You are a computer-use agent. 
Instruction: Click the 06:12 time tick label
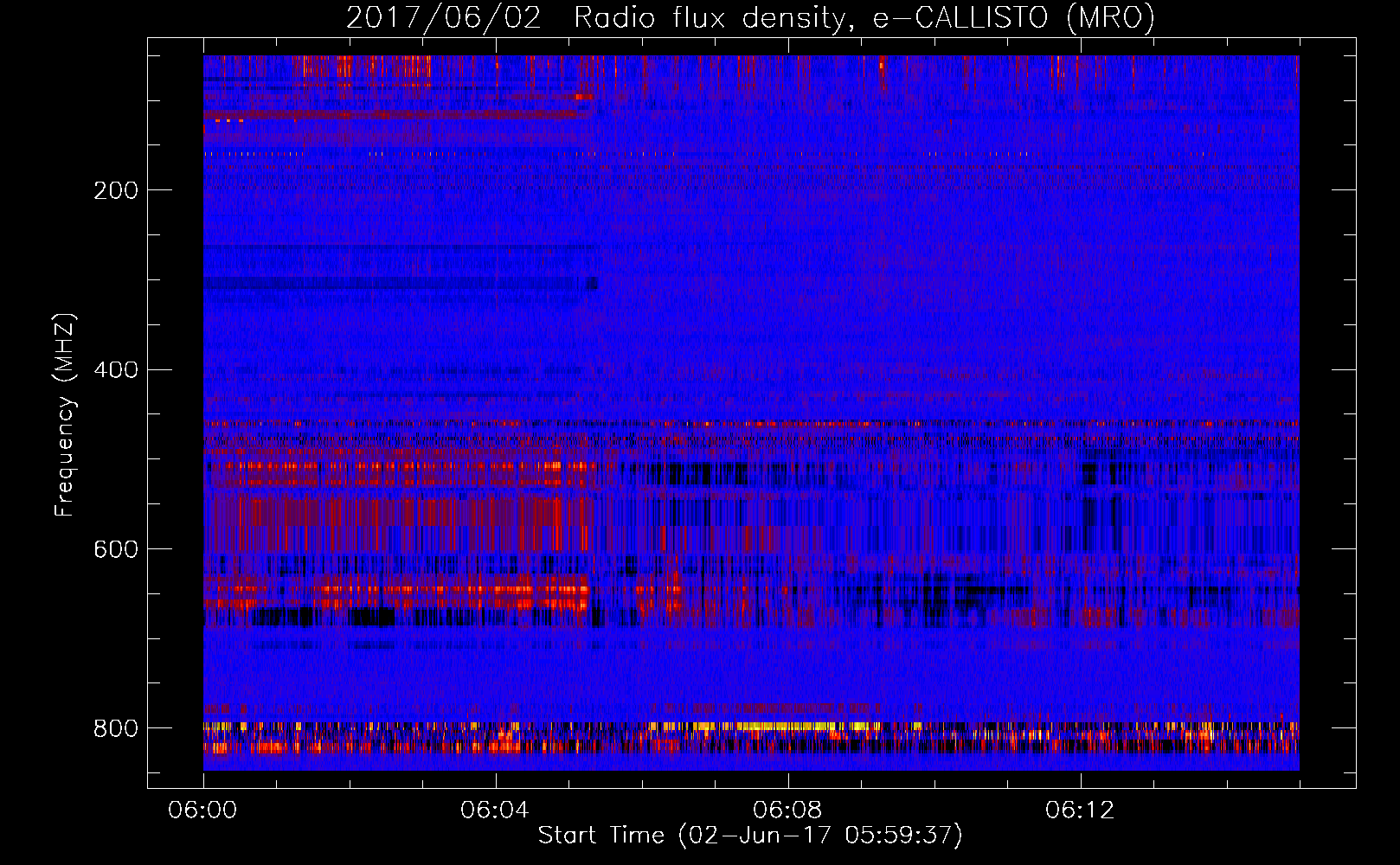pos(1080,811)
